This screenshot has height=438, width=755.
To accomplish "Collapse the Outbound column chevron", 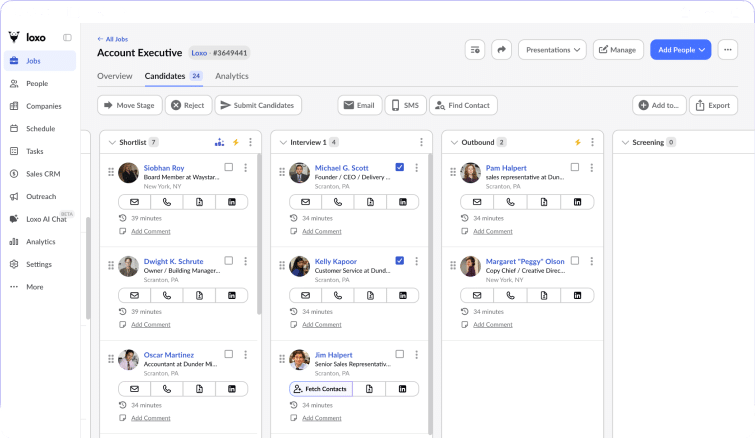I will click(x=454, y=142).
